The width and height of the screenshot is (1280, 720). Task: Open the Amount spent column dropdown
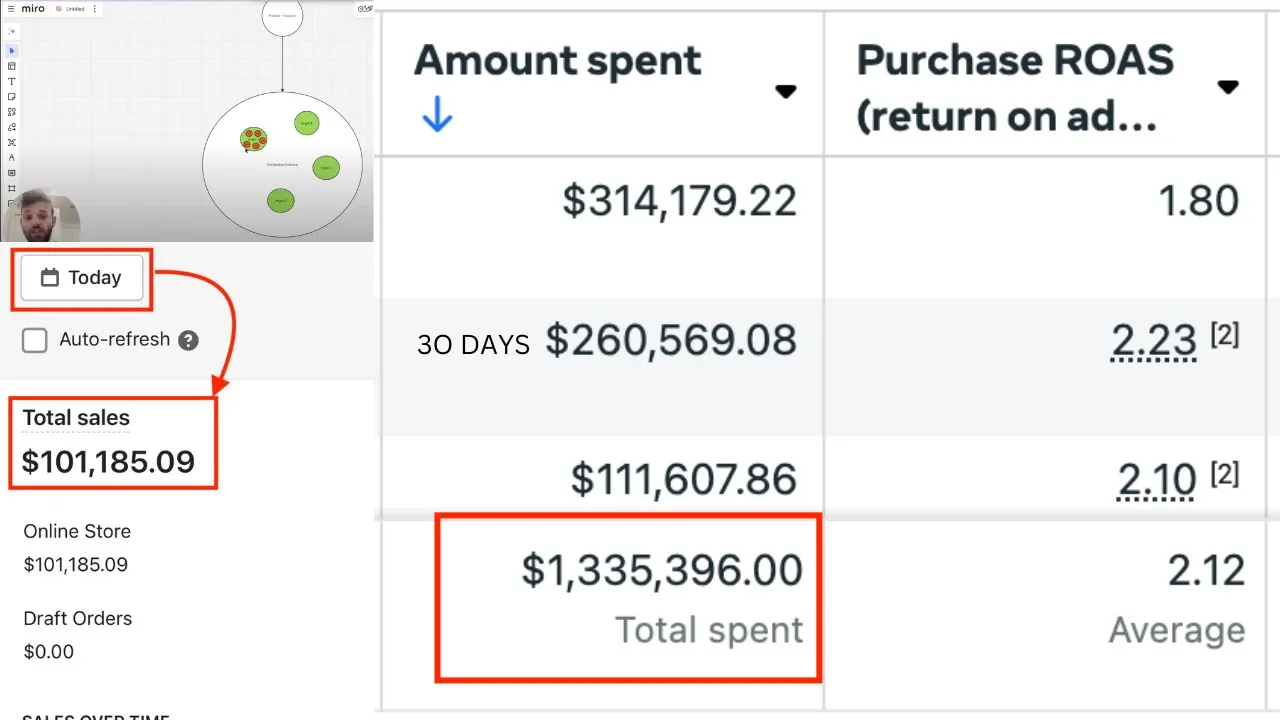tap(786, 92)
